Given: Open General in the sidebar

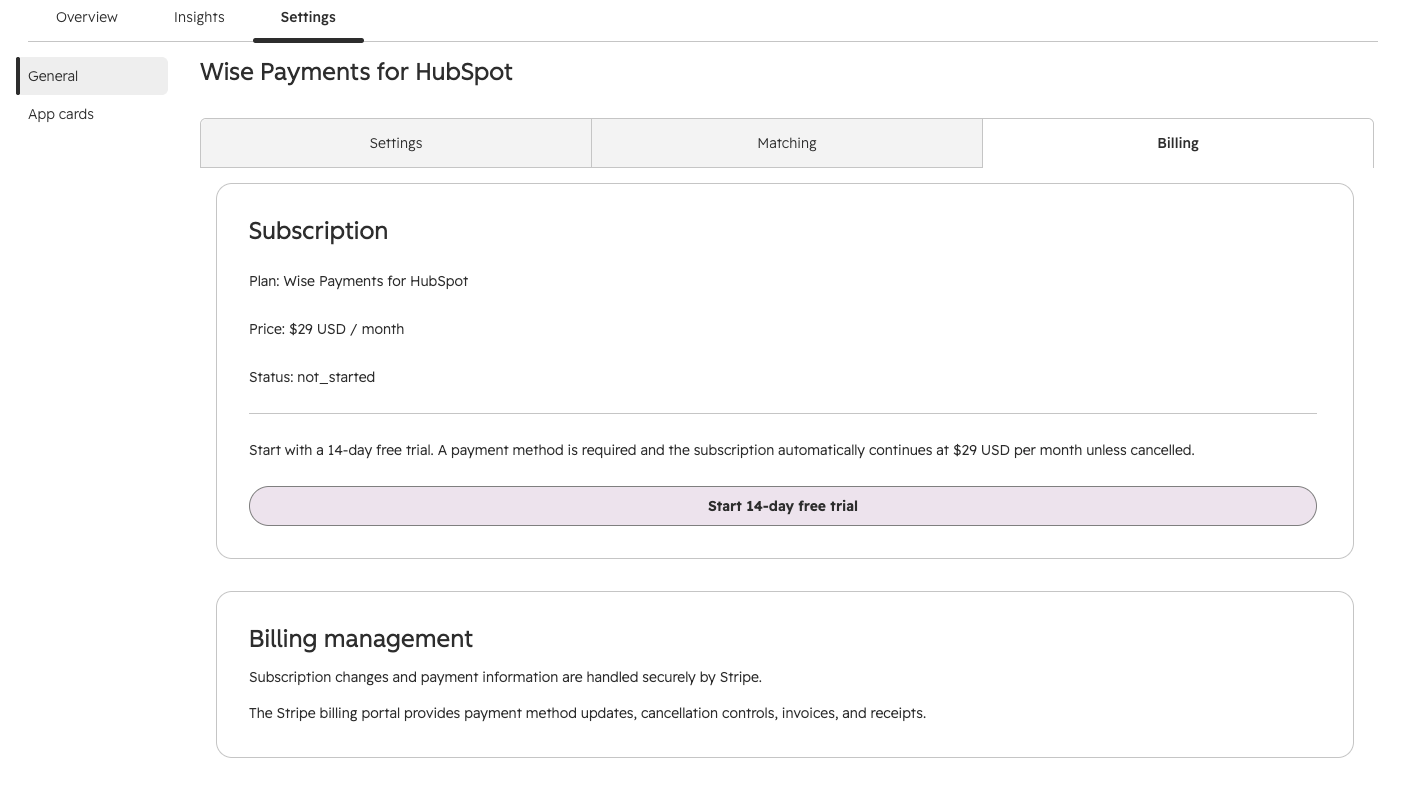Looking at the screenshot, I should (93, 76).
